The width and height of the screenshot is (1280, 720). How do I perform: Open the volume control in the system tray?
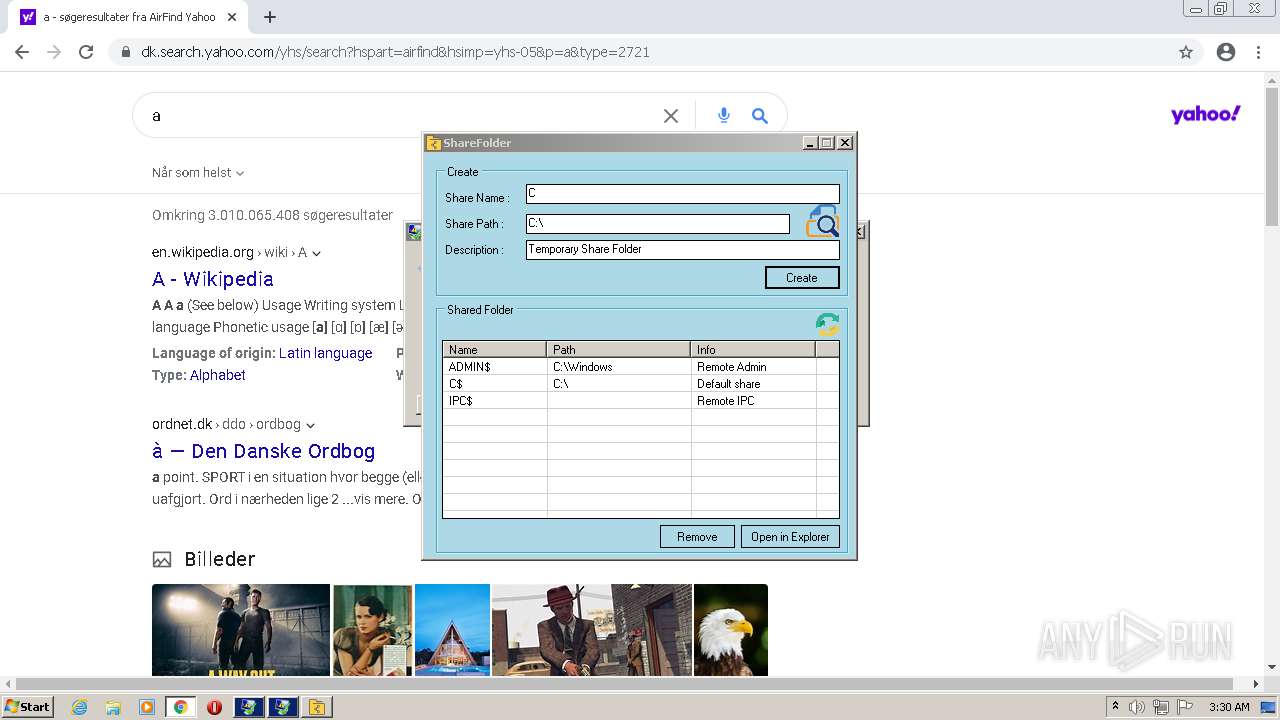[x=1136, y=707]
